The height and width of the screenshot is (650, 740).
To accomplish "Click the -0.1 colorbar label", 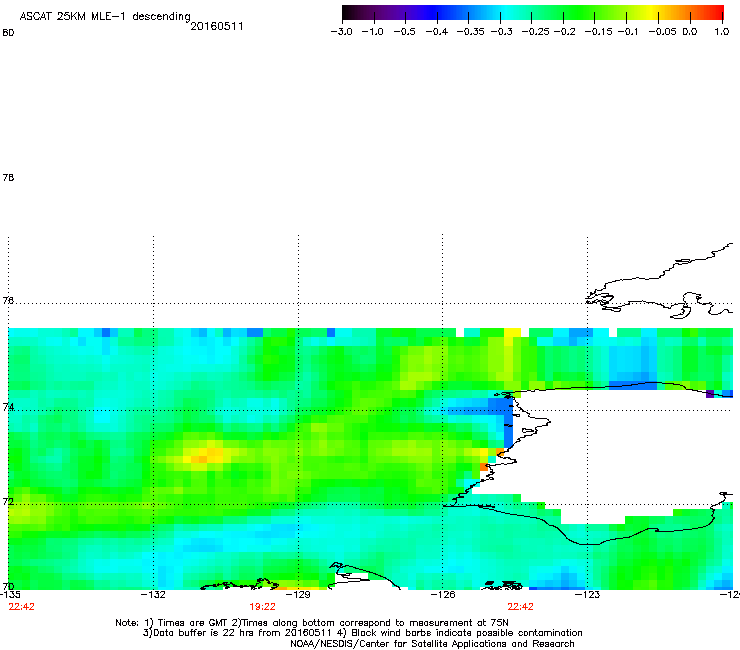I will (628, 32).
